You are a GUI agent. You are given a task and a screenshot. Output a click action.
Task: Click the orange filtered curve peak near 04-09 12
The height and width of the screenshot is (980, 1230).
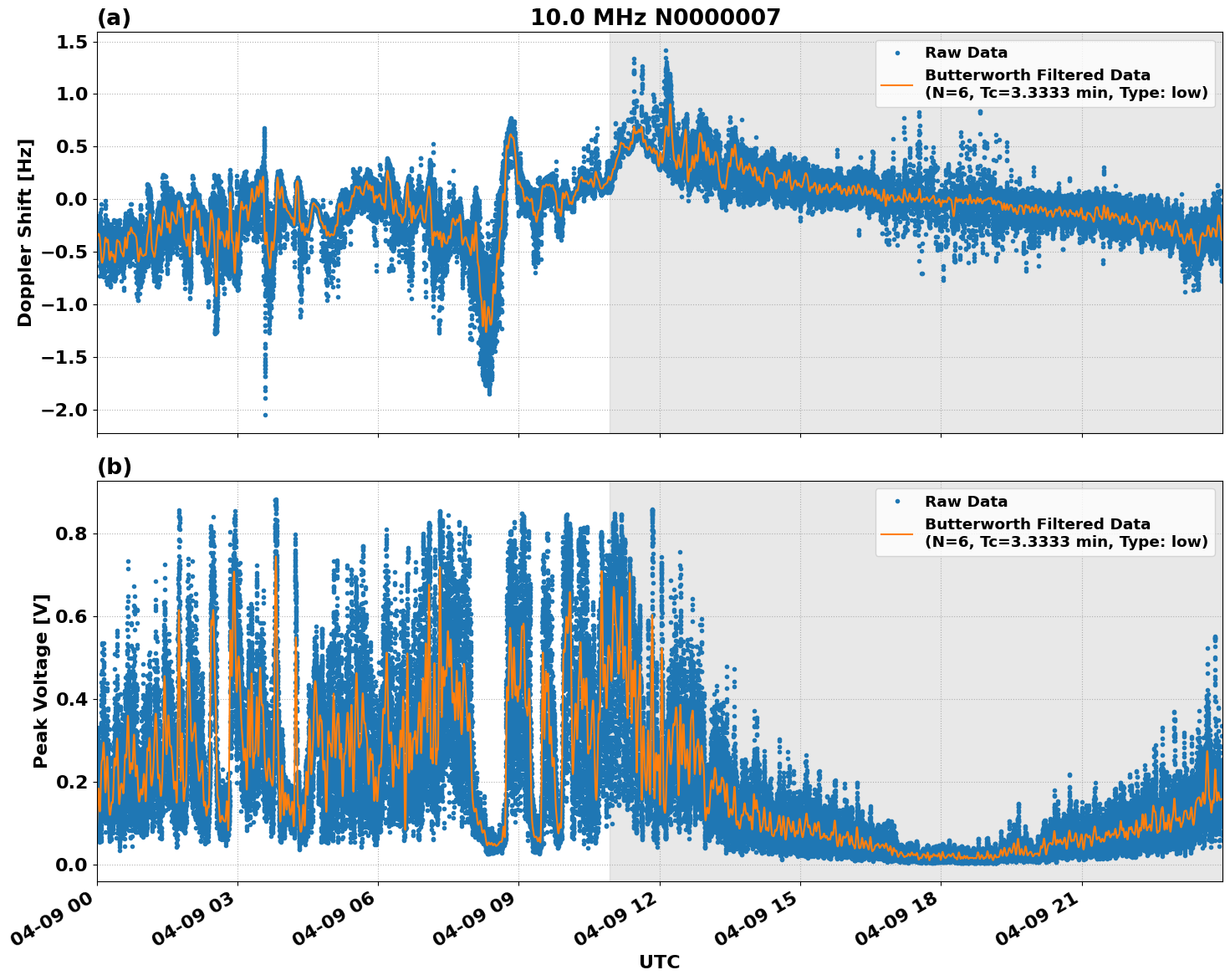669,105
